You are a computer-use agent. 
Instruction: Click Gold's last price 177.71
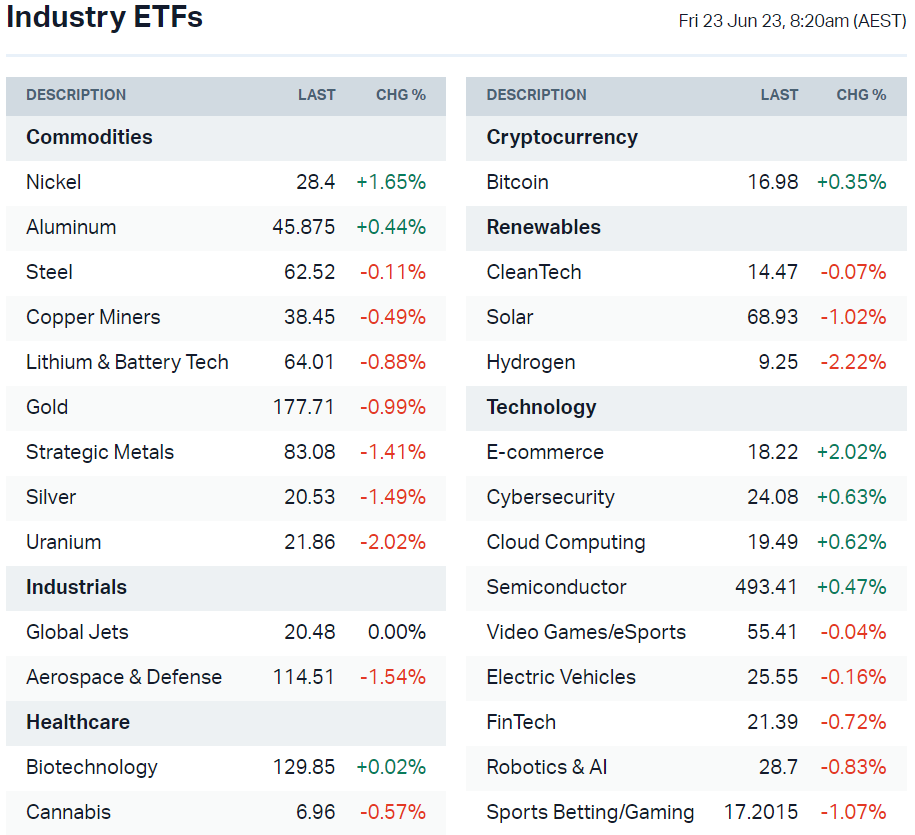click(x=304, y=407)
